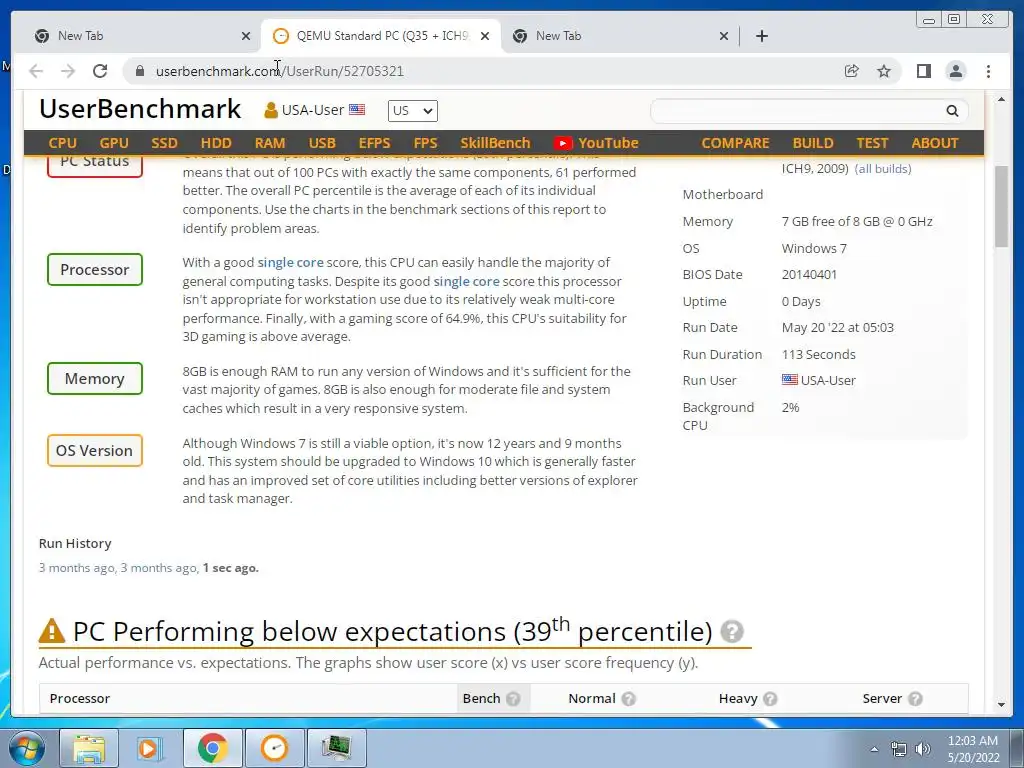Click the help icon next to Bench
The height and width of the screenshot is (768, 1024).
(513, 699)
